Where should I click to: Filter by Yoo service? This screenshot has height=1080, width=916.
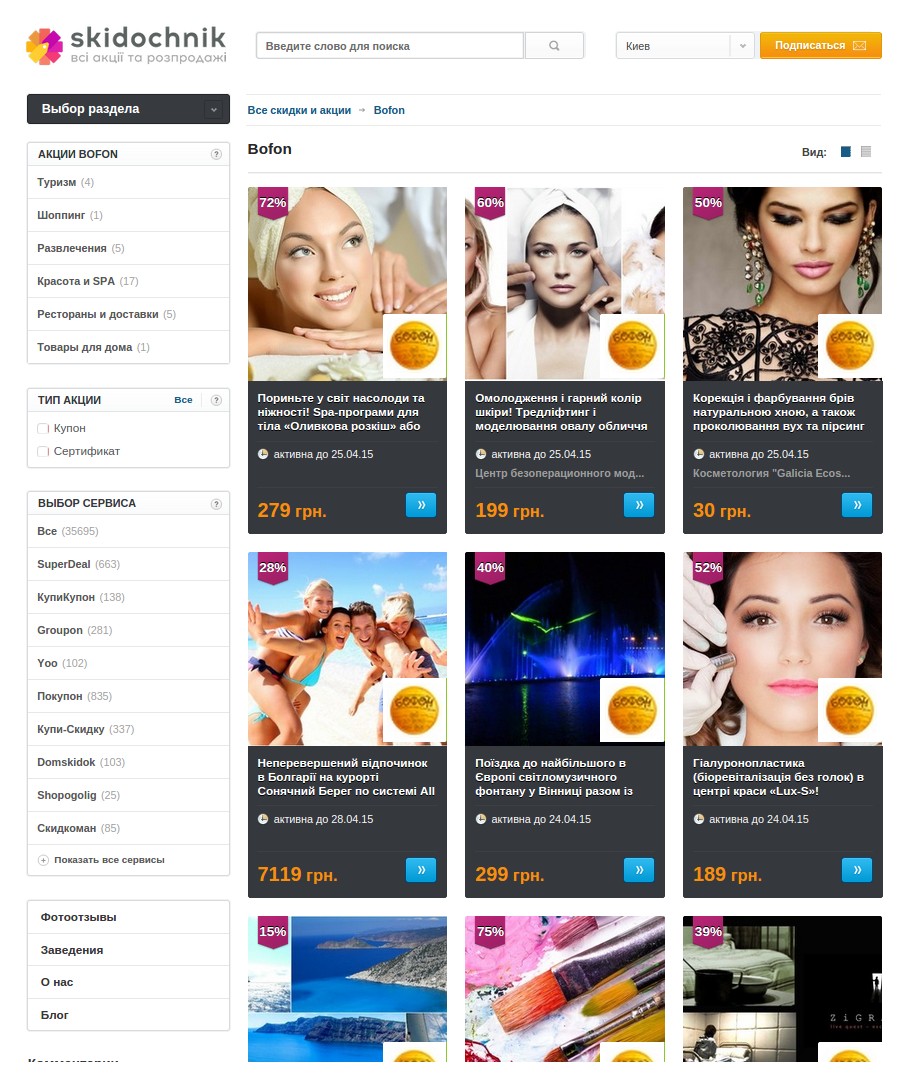coord(128,664)
